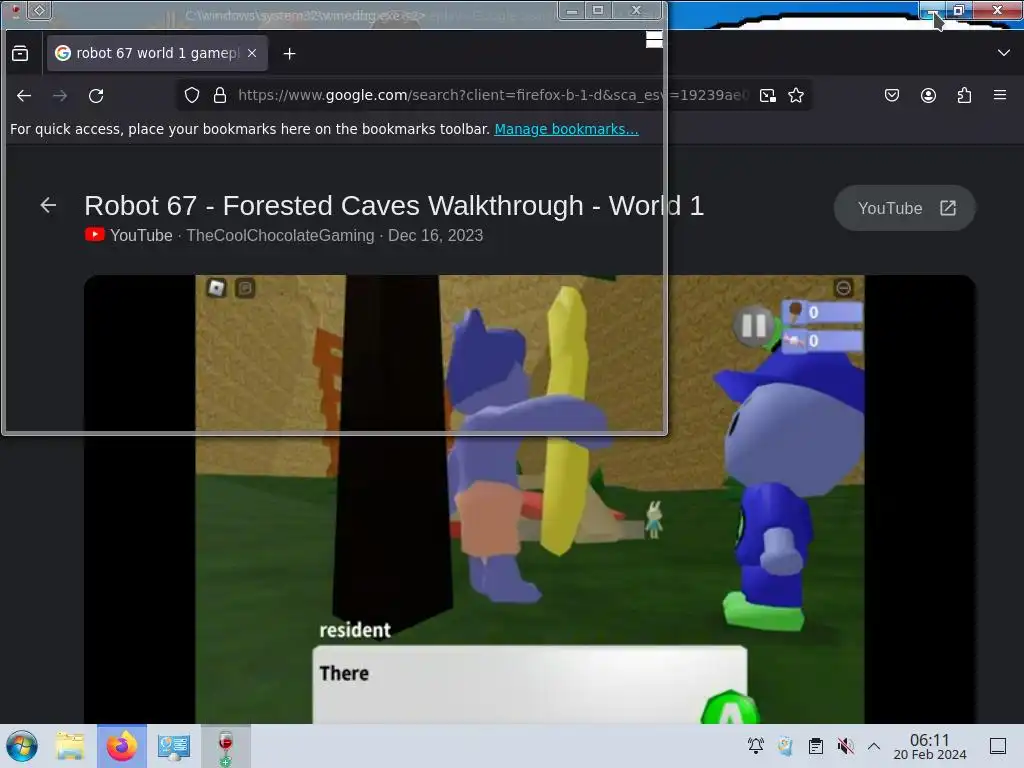Open Firefox View recent browsing icon

coord(20,54)
